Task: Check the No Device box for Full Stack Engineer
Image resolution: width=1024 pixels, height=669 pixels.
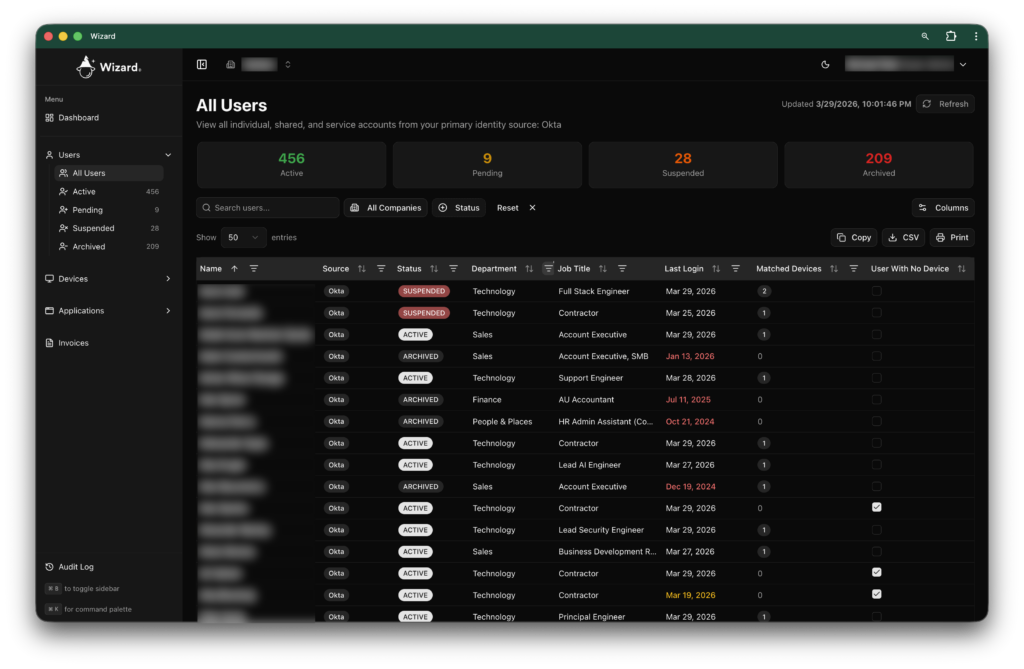Action: click(877, 291)
